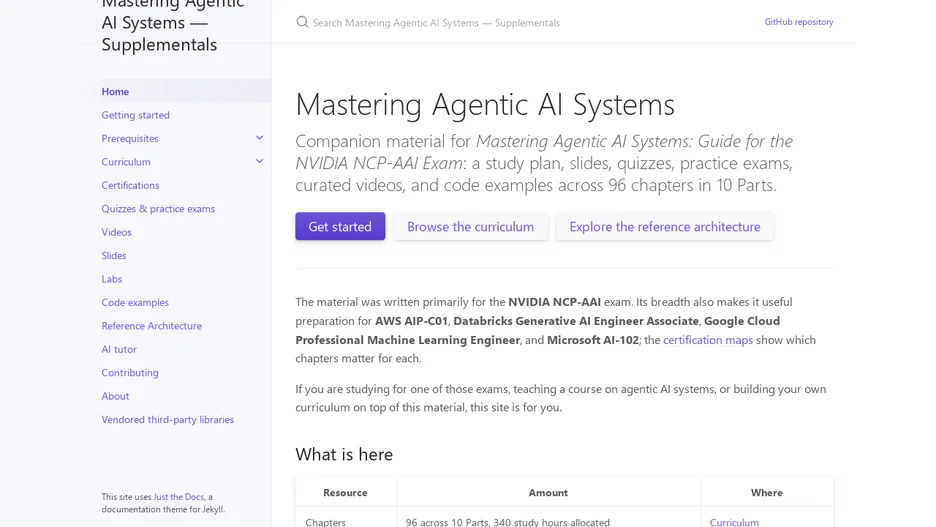Click the Amount column header
The image size is (936, 527).
[x=548, y=492]
